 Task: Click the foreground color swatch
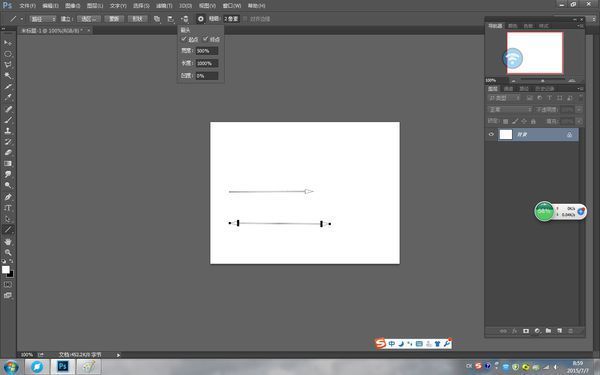(5, 270)
